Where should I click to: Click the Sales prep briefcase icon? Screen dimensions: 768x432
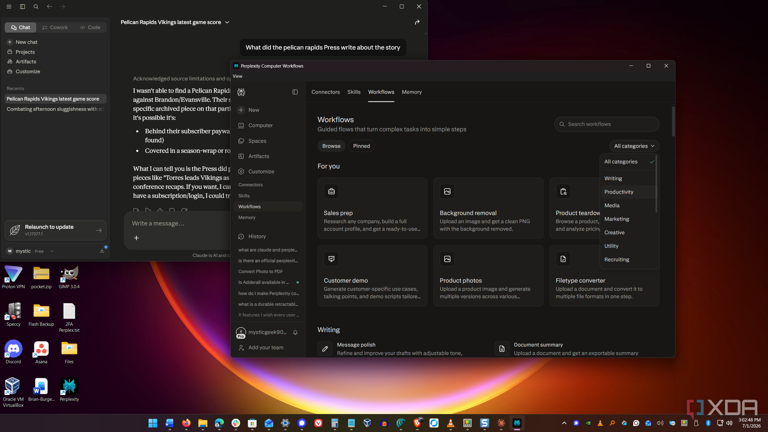click(x=332, y=192)
